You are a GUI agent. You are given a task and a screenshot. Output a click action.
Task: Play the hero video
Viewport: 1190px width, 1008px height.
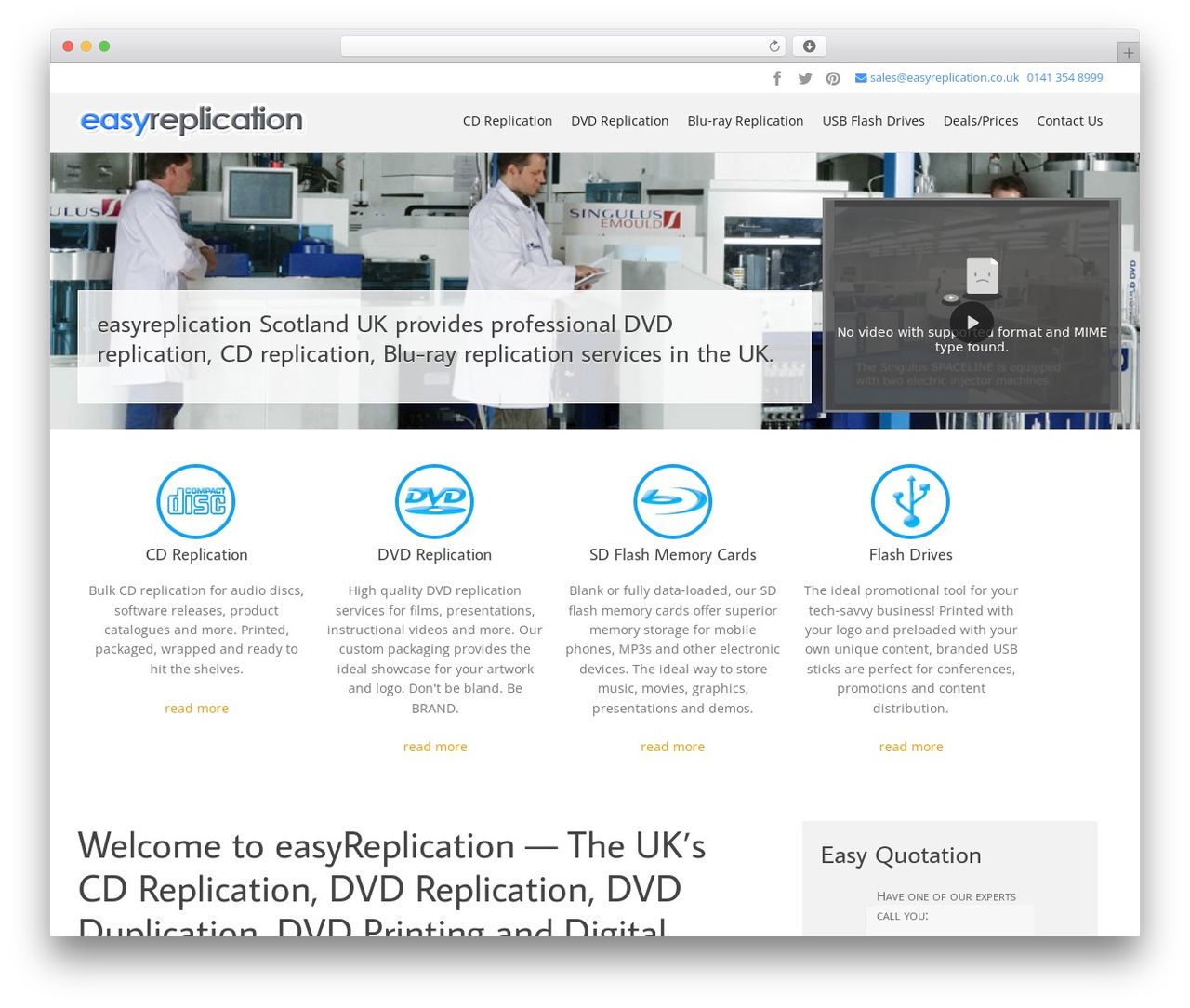pyautogui.click(x=972, y=323)
